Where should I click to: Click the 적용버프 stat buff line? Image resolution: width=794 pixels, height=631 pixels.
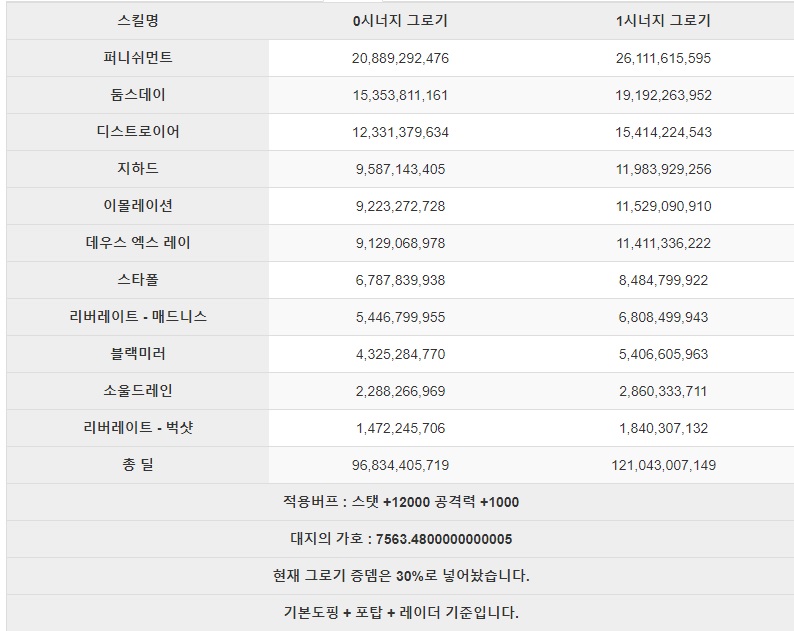point(401,502)
